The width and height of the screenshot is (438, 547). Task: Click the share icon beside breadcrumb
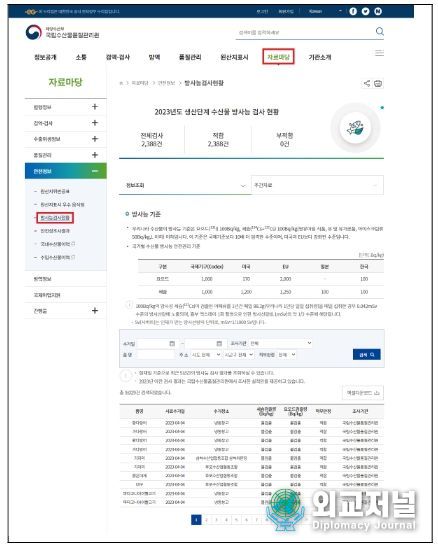click(x=367, y=83)
